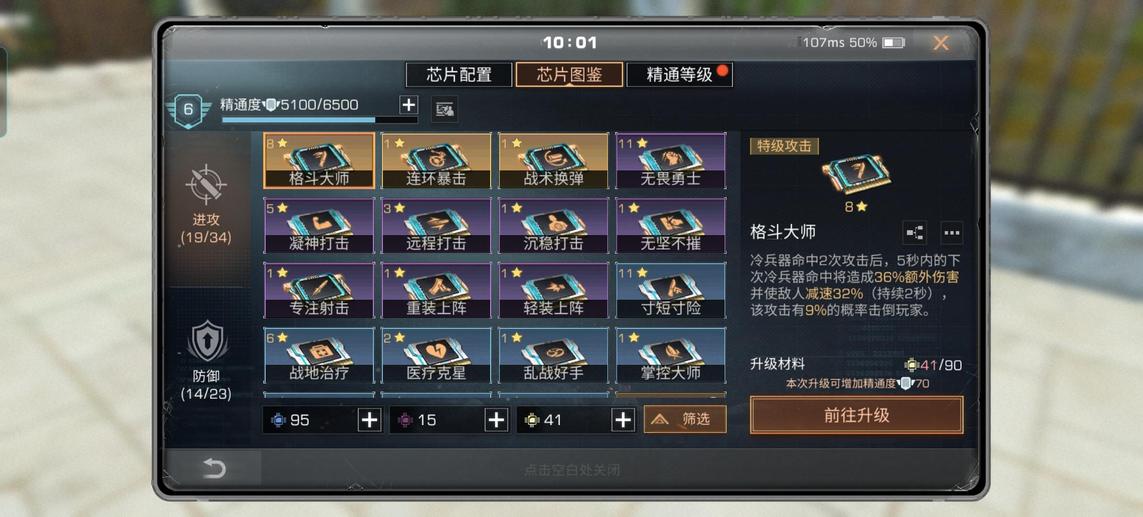Open the three-dots more options icon
The height and width of the screenshot is (517, 1143).
pos(951,233)
